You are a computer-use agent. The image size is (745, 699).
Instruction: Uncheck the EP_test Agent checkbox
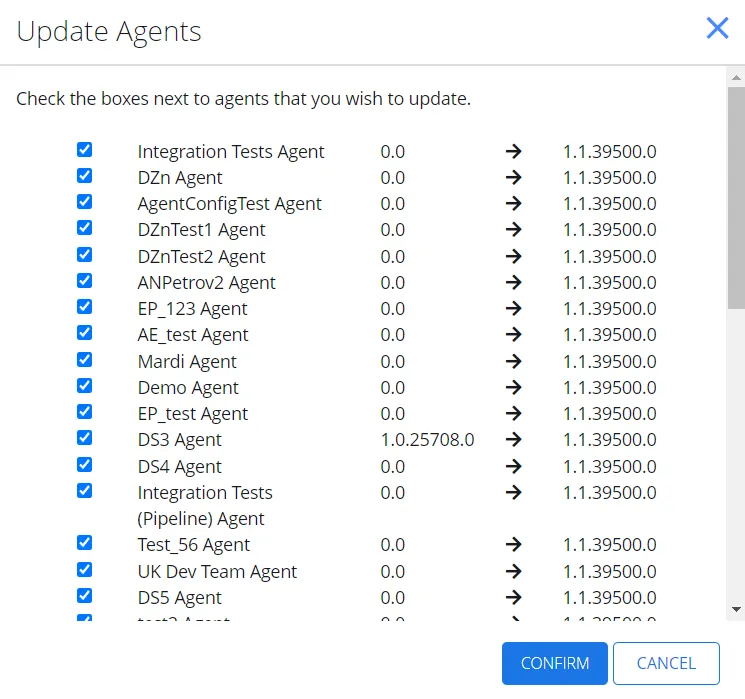coord(85,412)
